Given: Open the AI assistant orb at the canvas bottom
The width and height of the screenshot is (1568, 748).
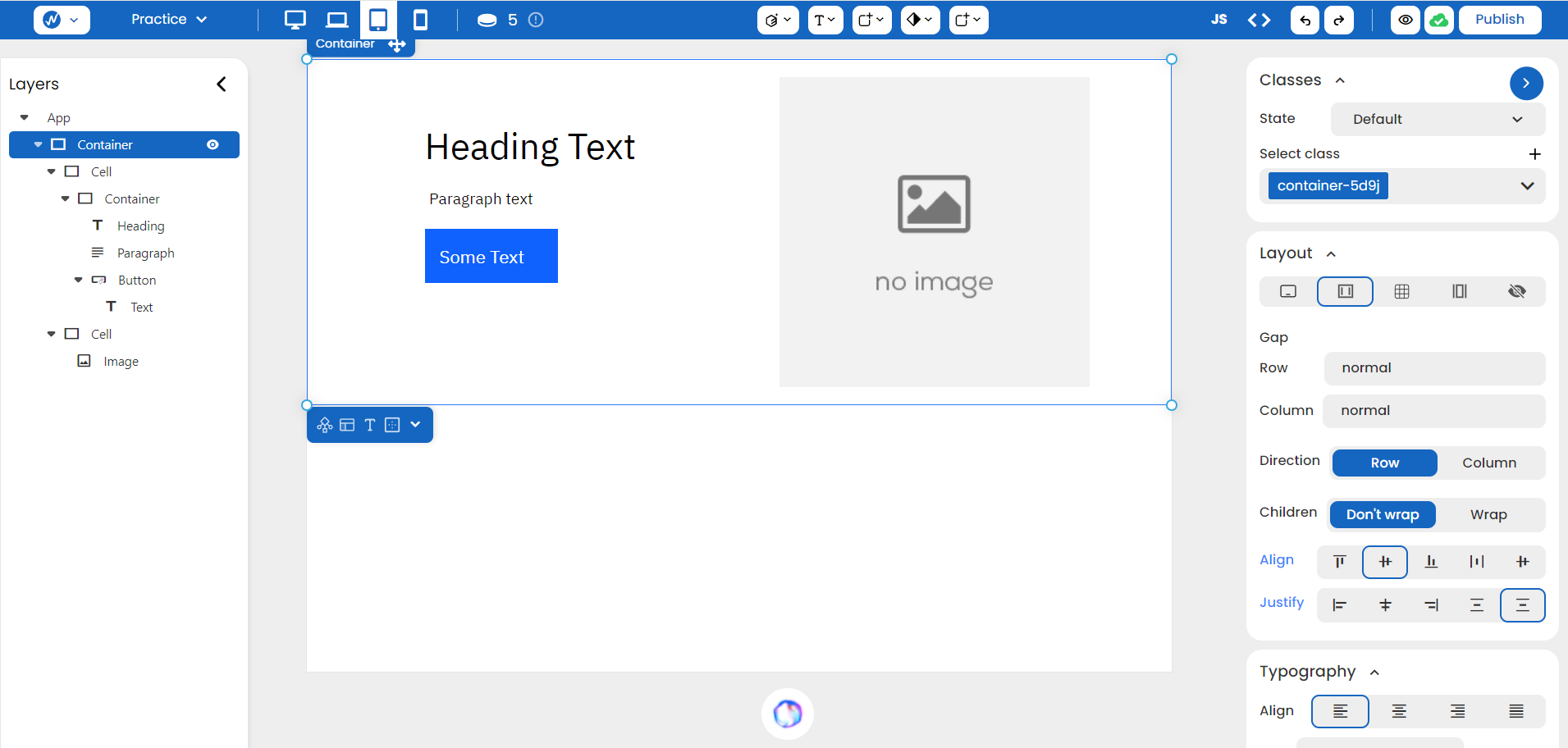Looking at the screenshot, I should coord(788,714).
